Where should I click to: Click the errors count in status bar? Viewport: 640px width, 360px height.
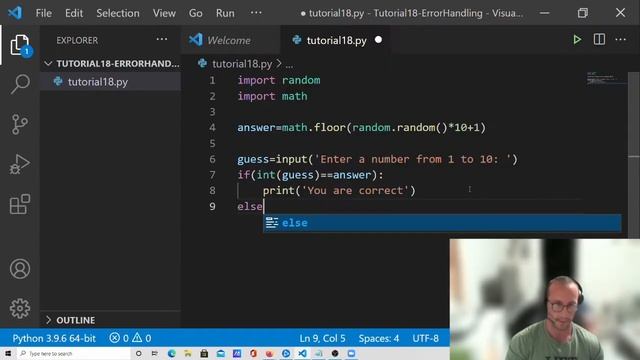(x=119, y=338)
